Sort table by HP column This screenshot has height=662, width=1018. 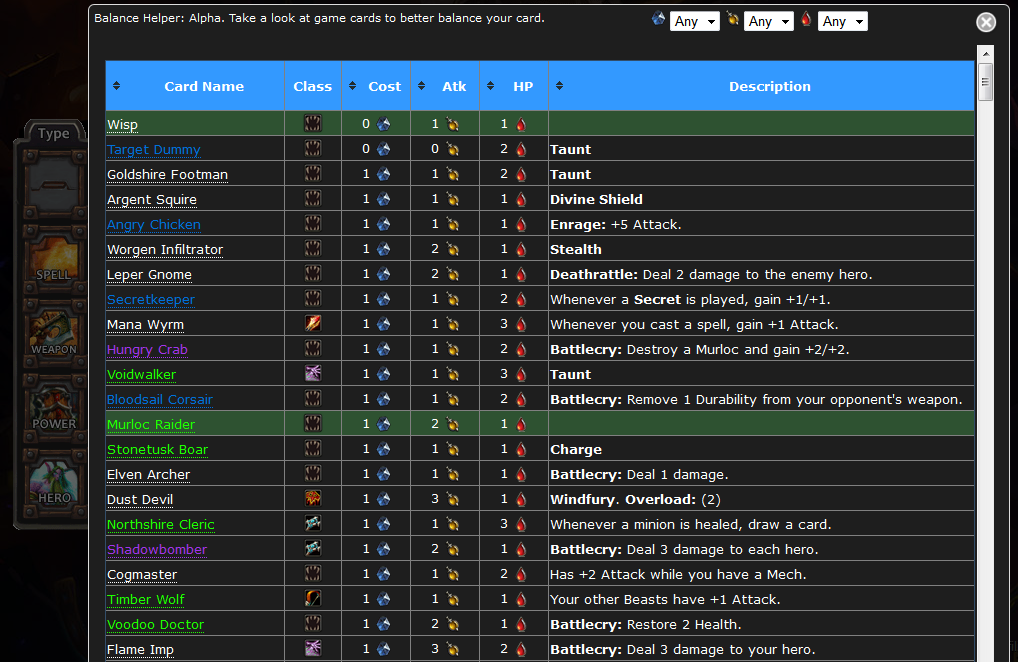[490, 86]
